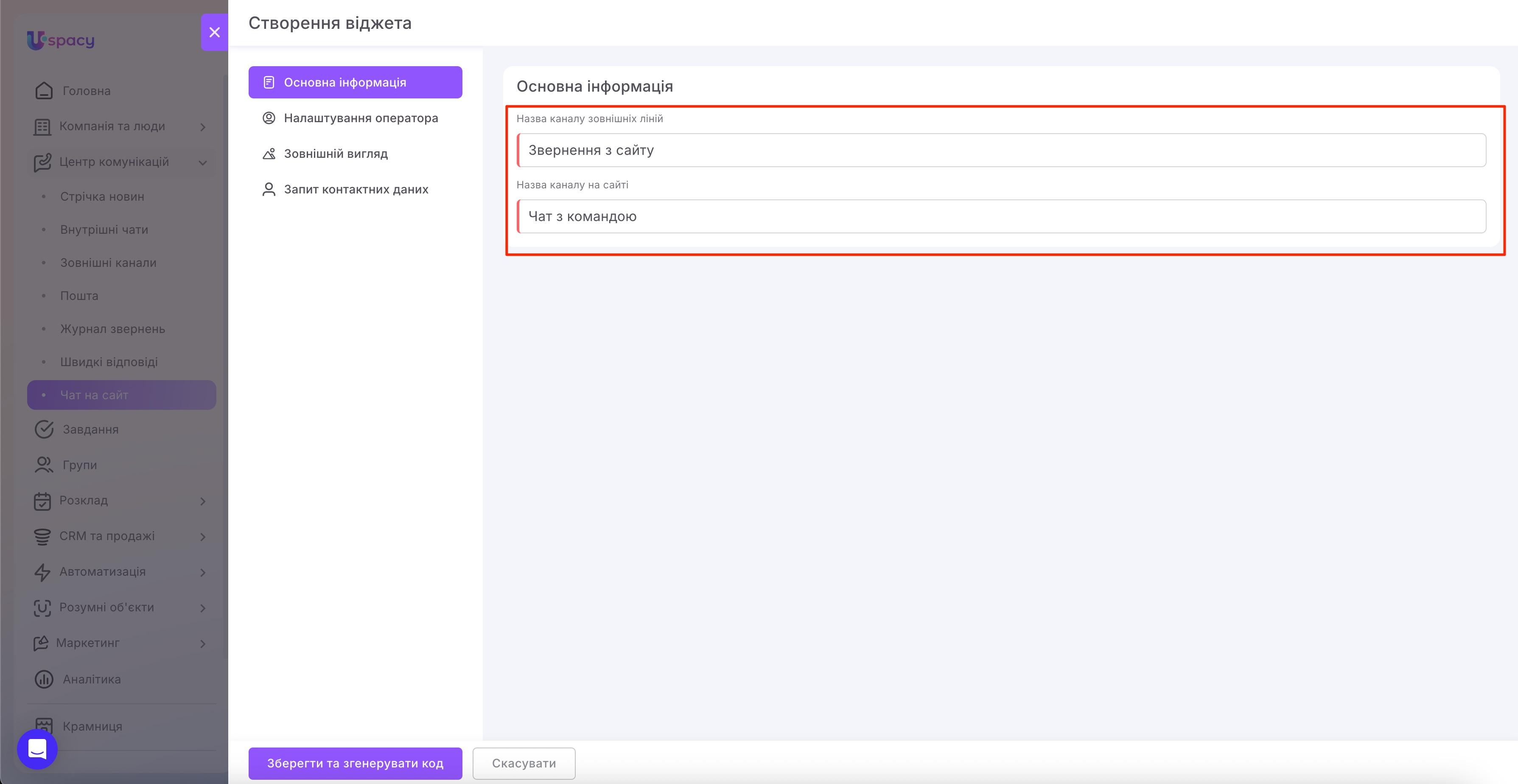The height and width of the screenshot is (784, 1518).
Task: Click Зберегти та згенерувати код button
Action: pyautogui.click(x=356, y=763)
